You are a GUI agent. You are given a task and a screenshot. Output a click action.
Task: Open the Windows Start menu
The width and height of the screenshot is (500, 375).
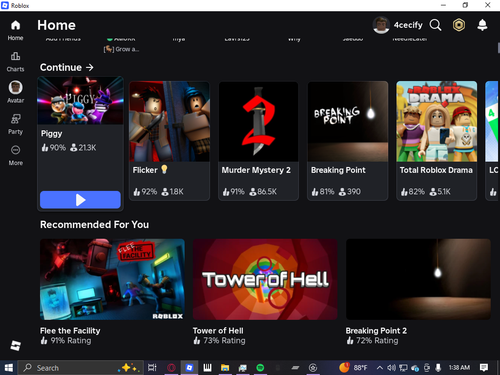[x=9, y=368]
